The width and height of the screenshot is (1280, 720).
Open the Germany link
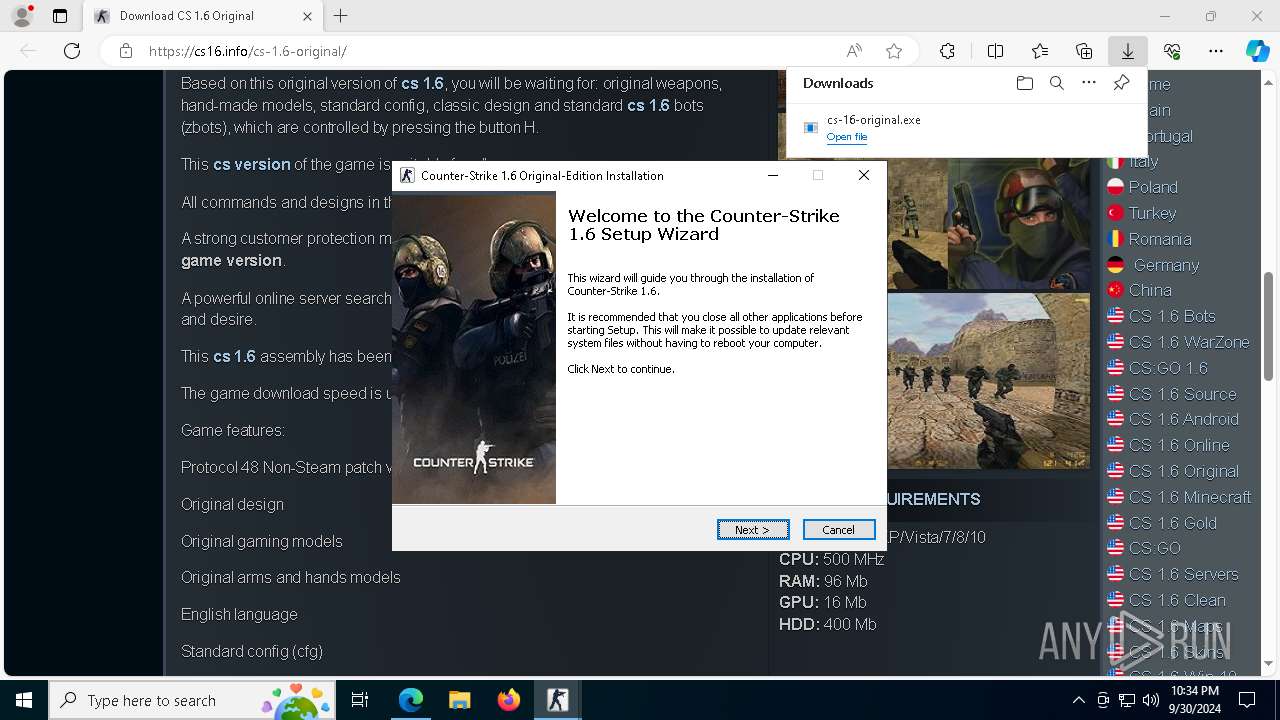[1166, 265]
